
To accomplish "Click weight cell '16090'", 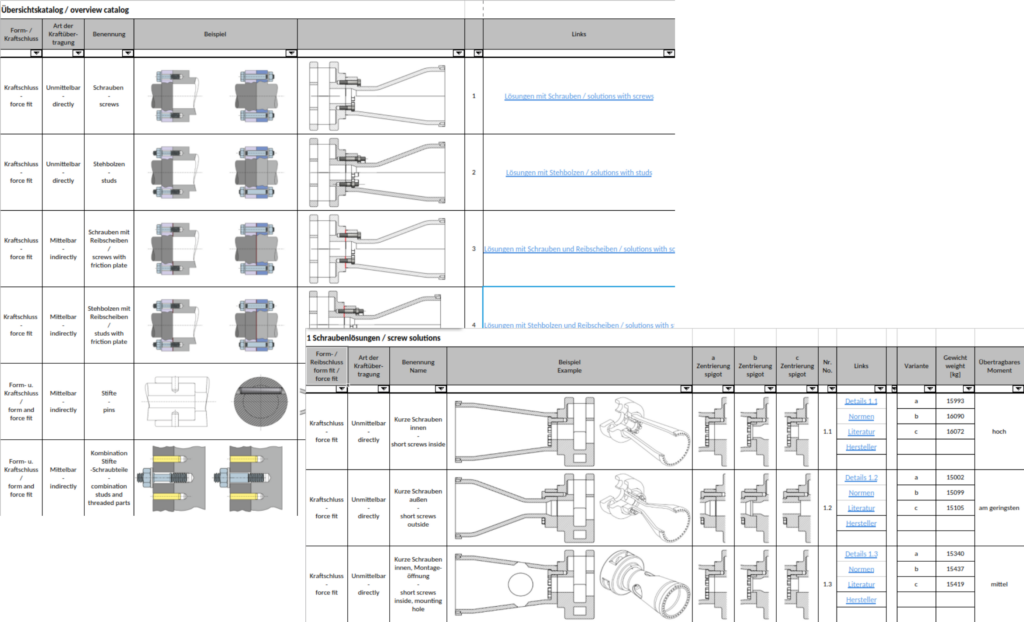I will pyautogui.click(x=955, y=416).
